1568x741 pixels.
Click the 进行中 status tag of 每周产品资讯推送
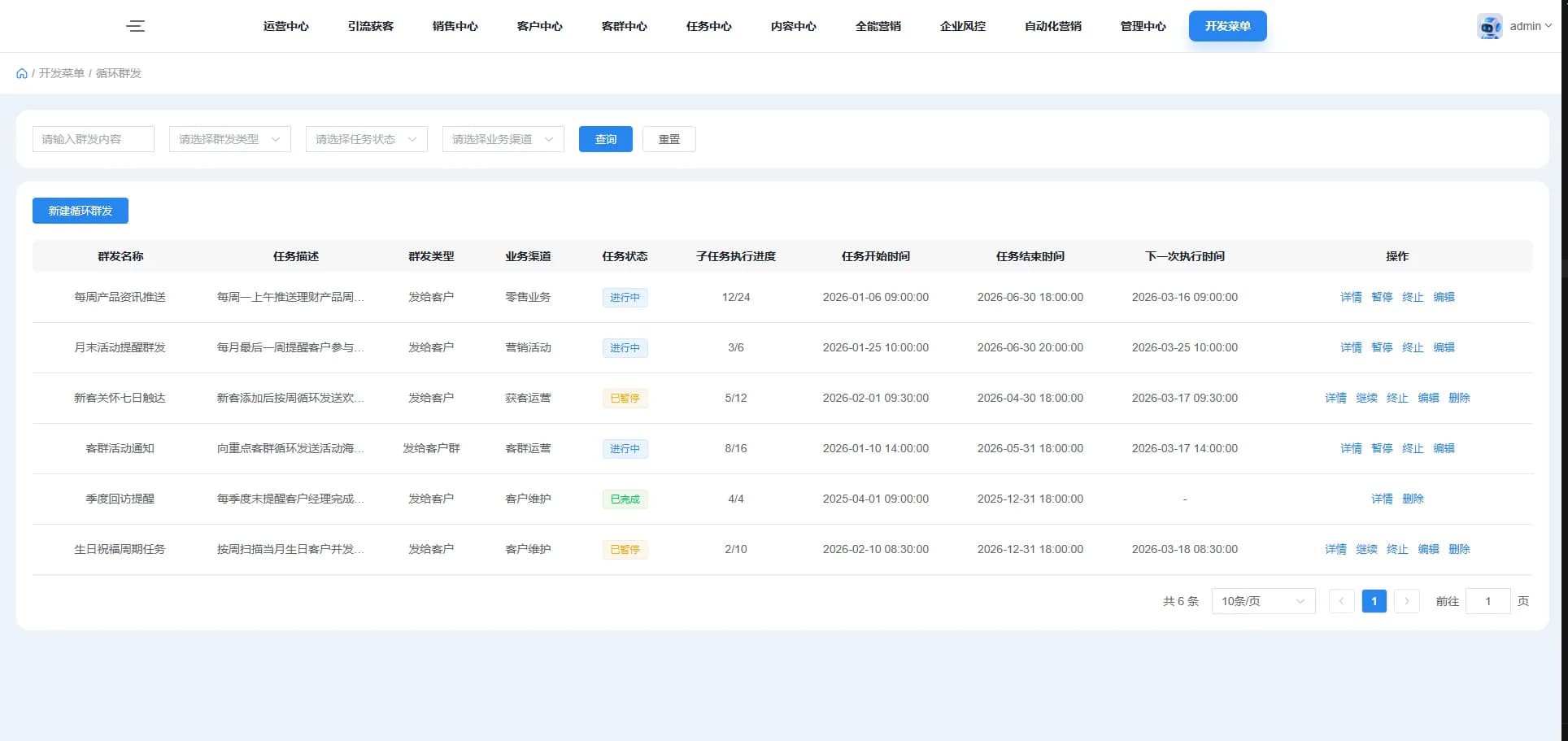point(625,298)
